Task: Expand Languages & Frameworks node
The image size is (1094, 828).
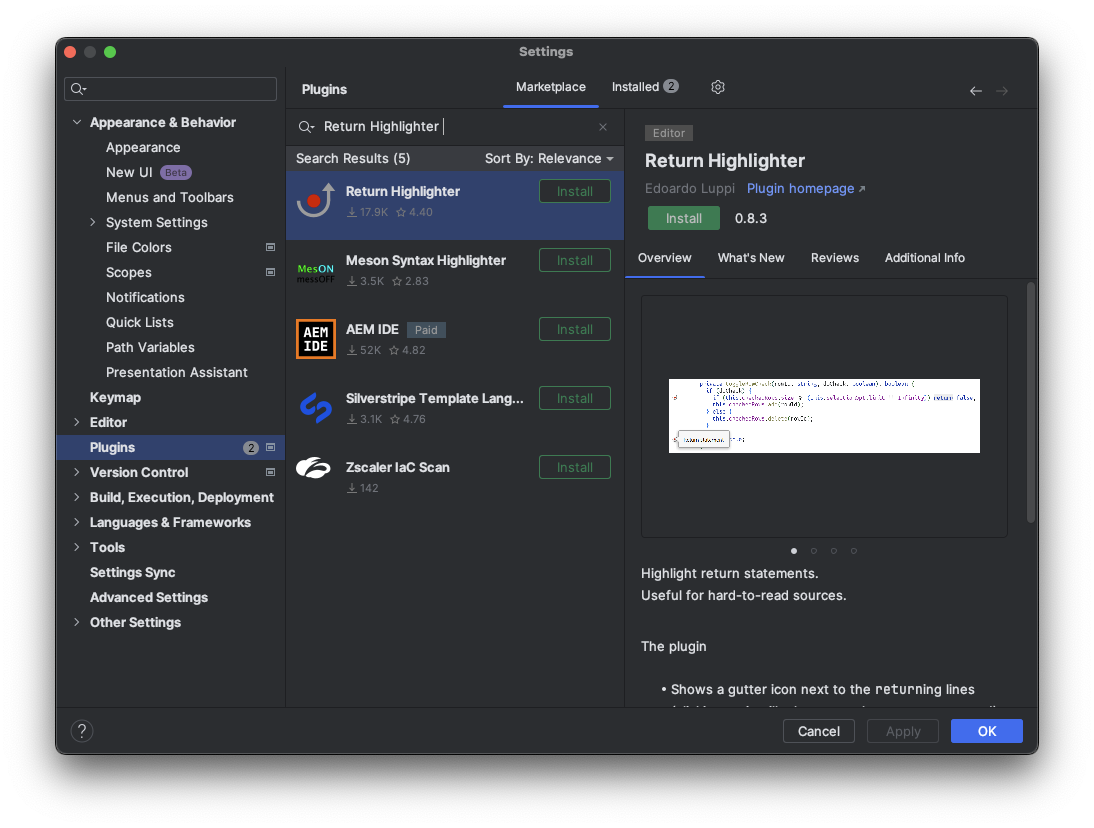Action: (x=77, y=522)
